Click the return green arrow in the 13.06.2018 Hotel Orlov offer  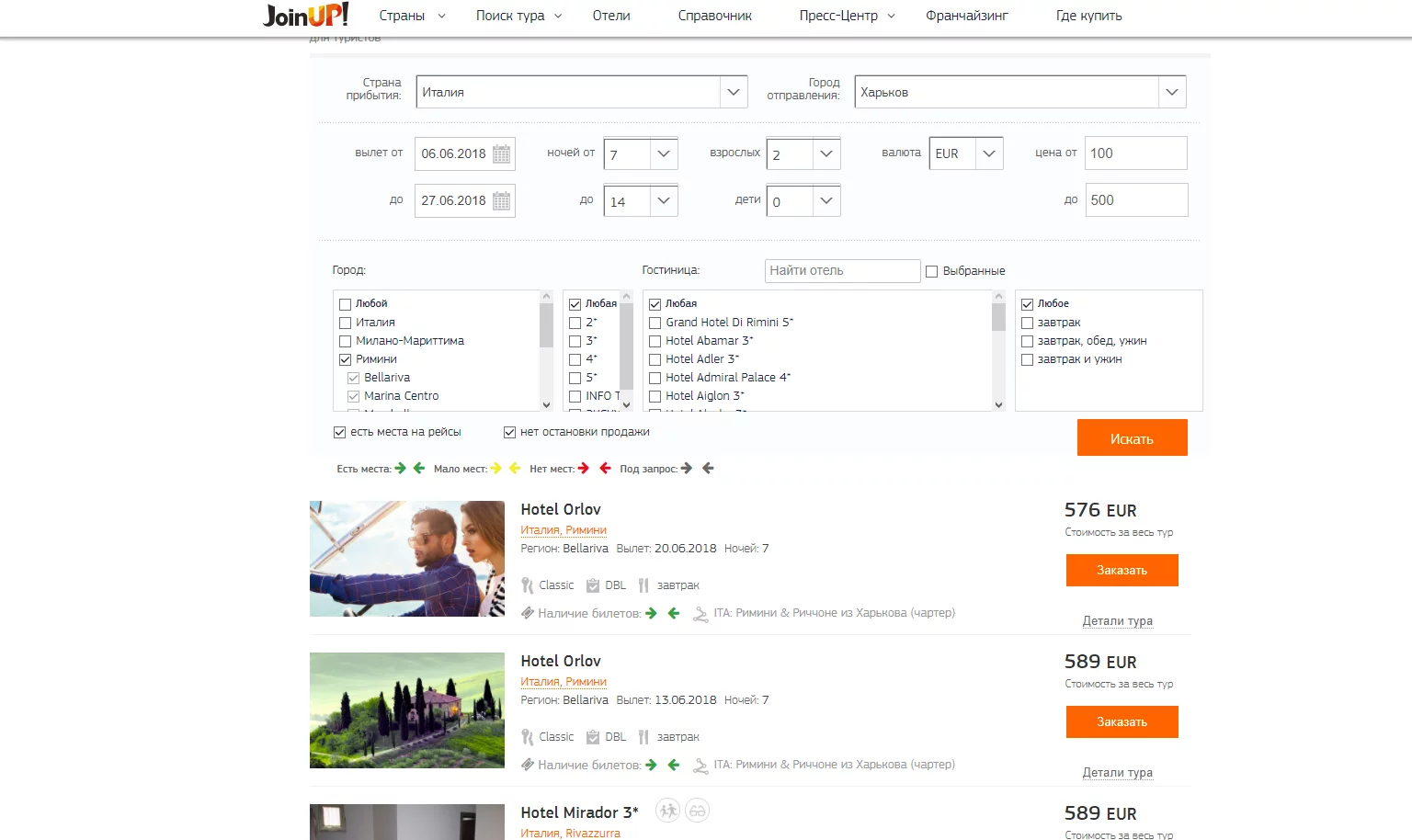[x=674, y=765]
